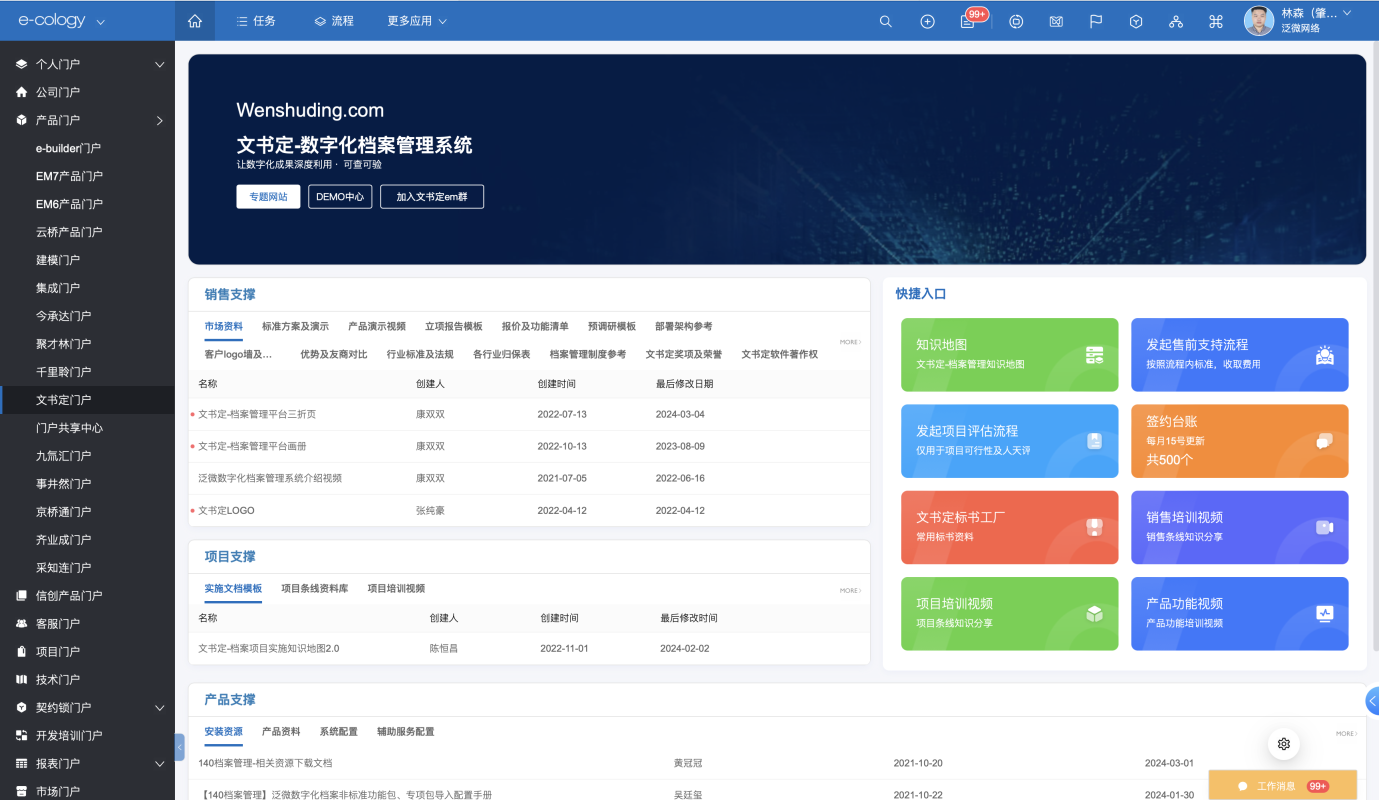Expand the 个人门户 sidebar group
Image resolution: width=1379 pixels, height=800 pixels.
point(159,64)
